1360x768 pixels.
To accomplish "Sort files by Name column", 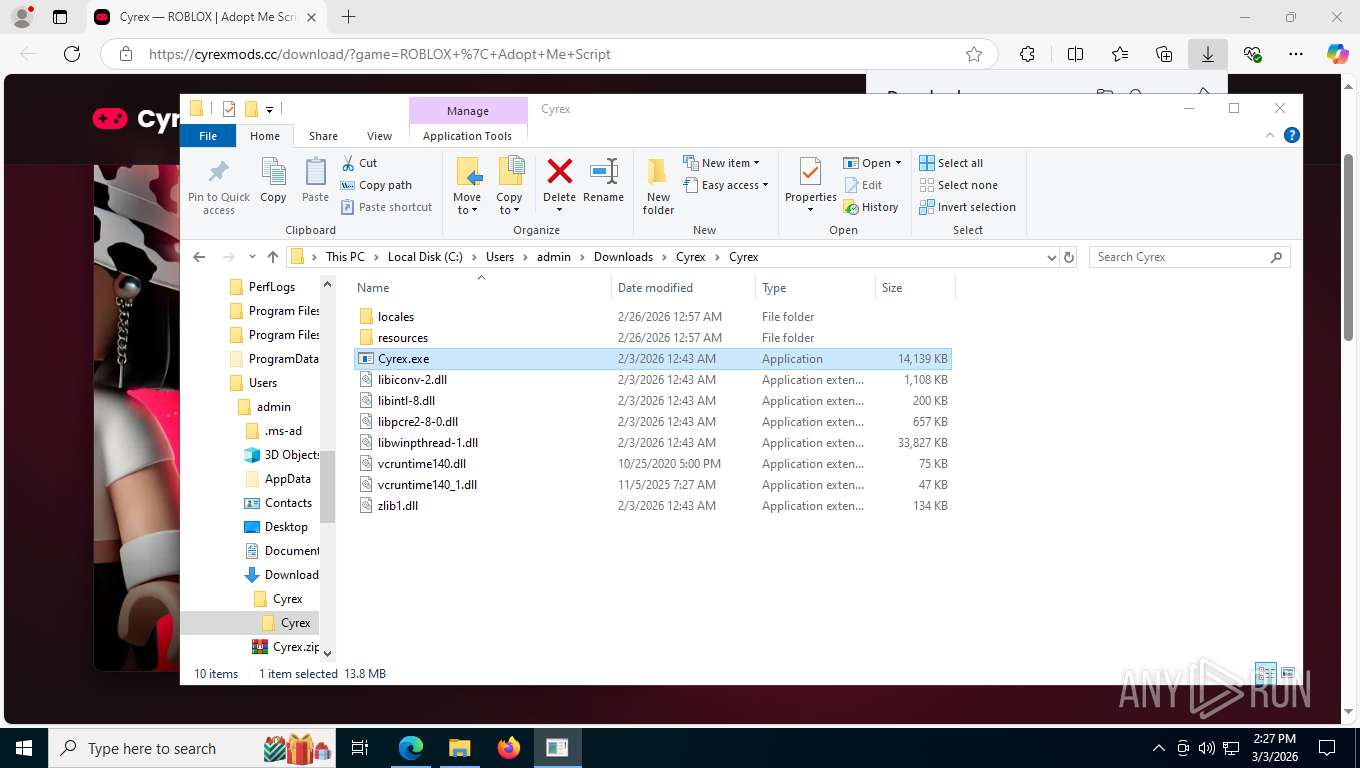I will click(x=481, y=288).
